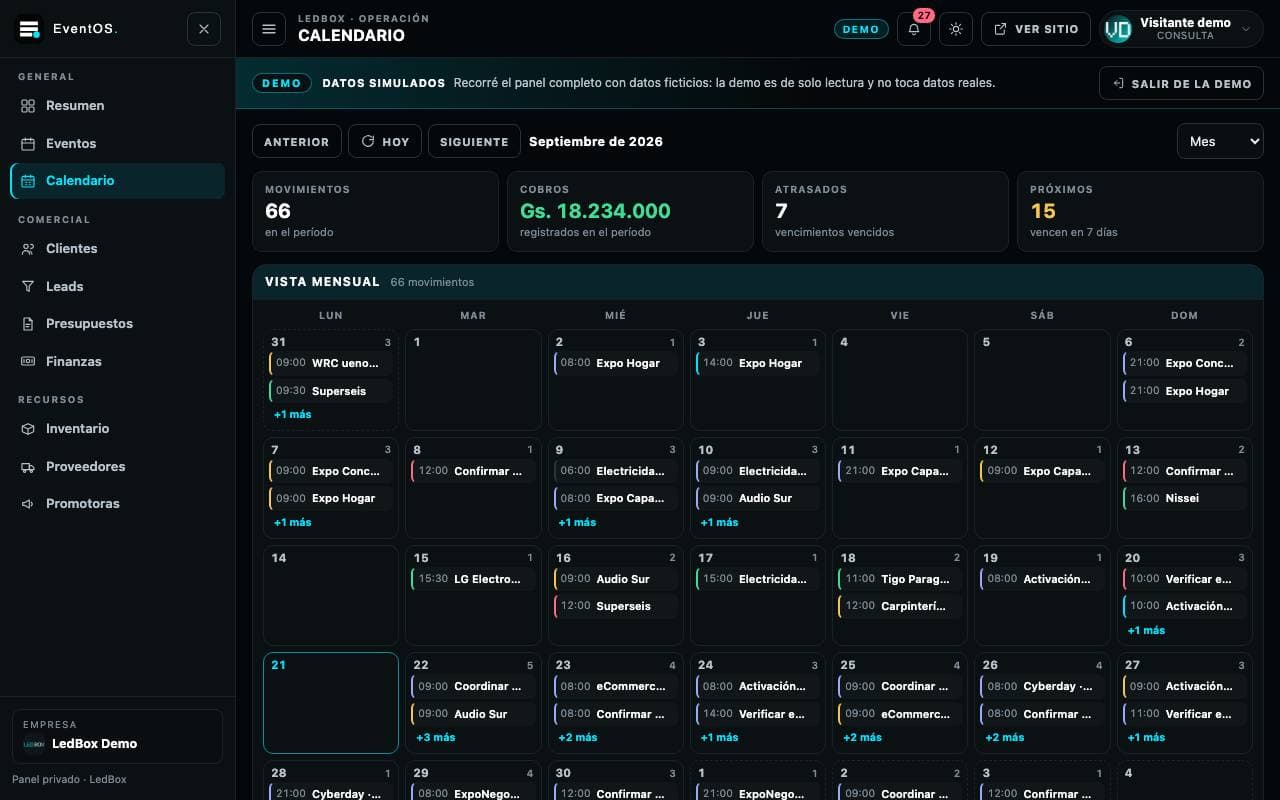Expand the Visitante demo user menu

(x=1182, y=29)
